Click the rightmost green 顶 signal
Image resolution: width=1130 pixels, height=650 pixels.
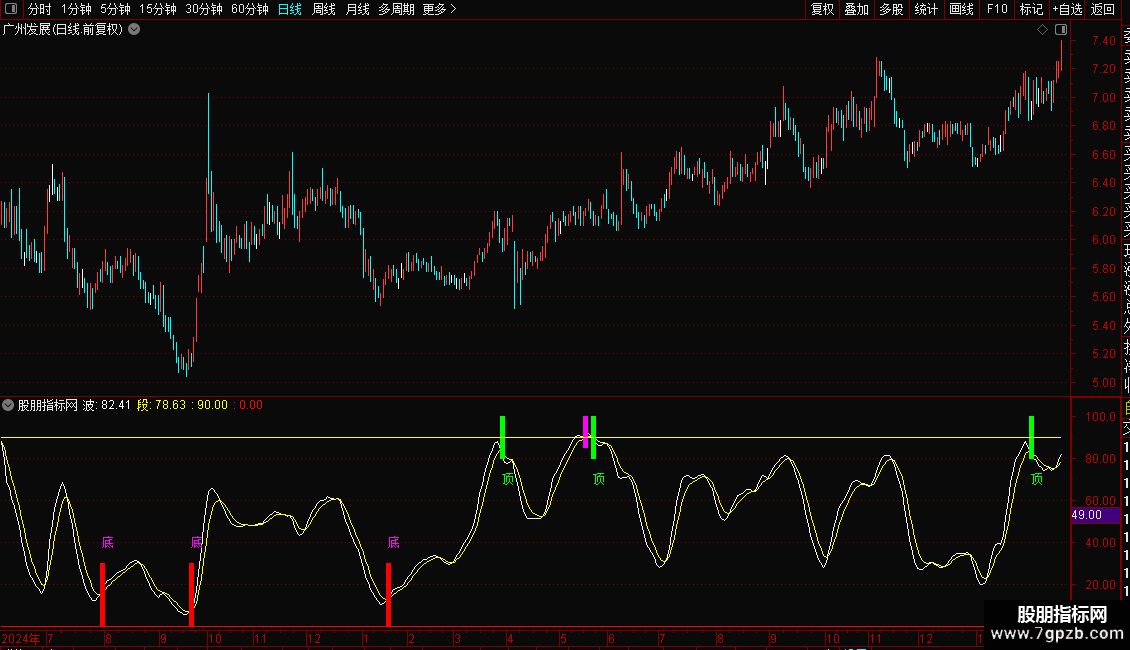tap(1037, 479)
